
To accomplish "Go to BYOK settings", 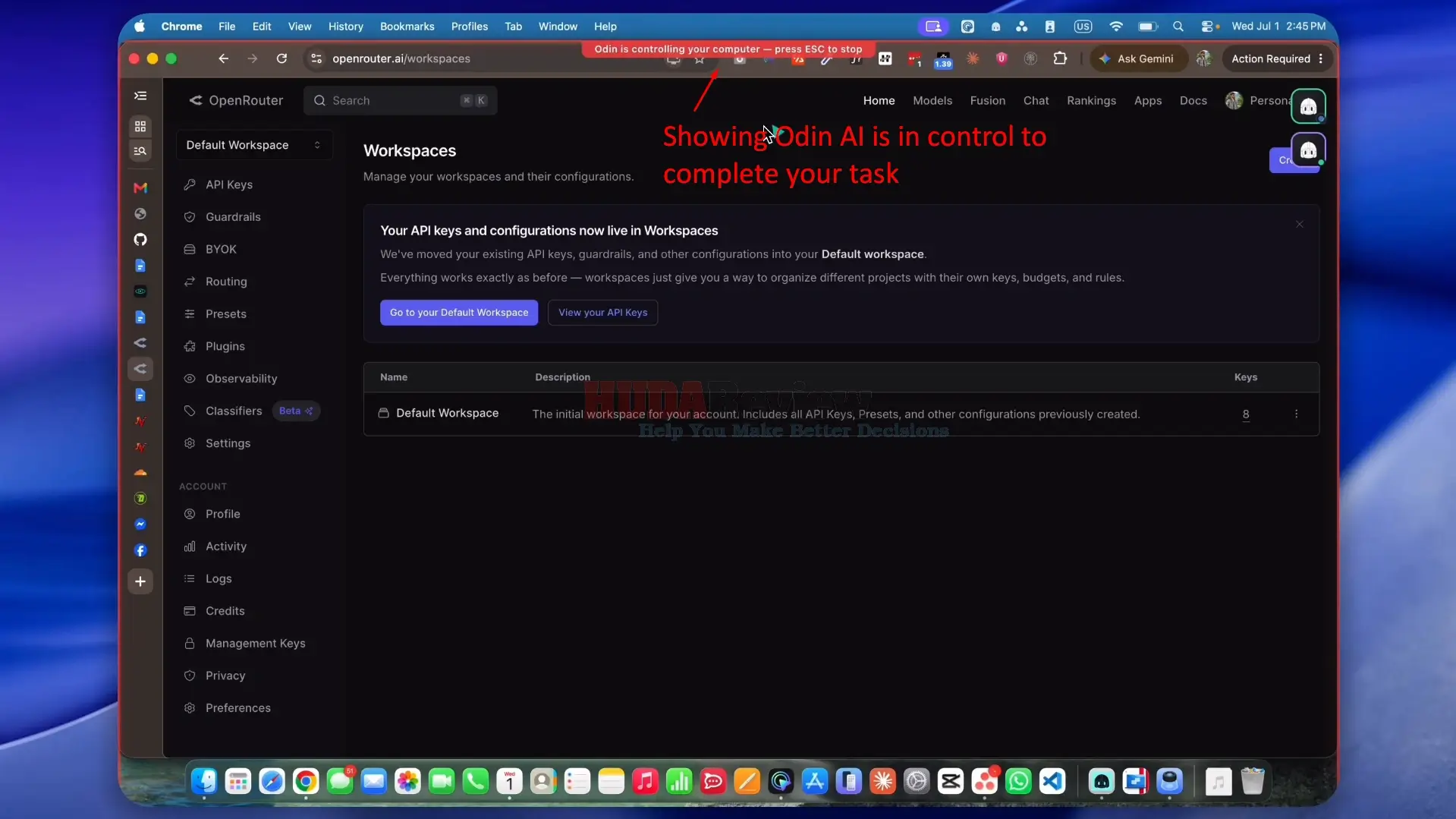I will tap(221, 249).
